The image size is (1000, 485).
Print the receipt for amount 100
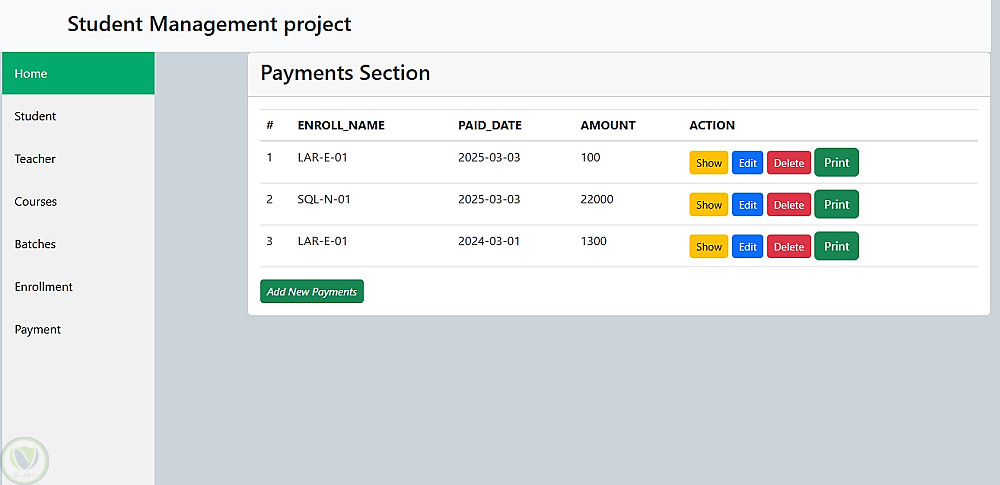(x=836, y=162)
